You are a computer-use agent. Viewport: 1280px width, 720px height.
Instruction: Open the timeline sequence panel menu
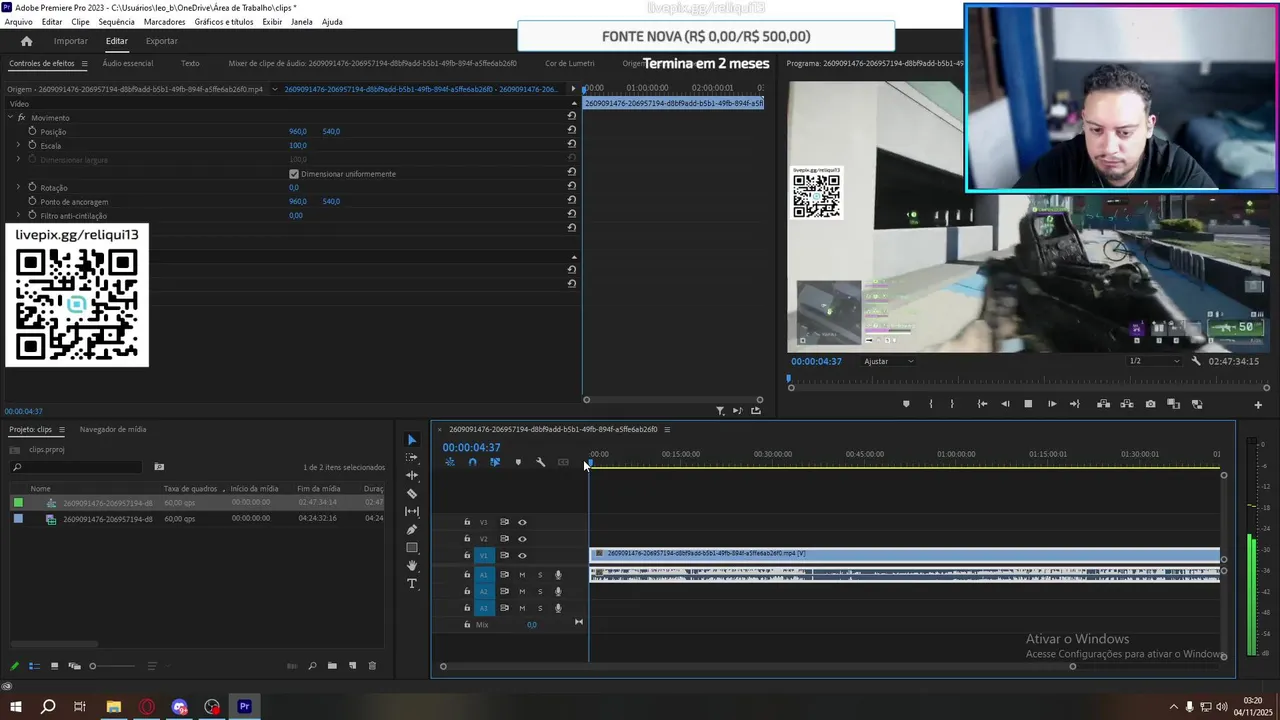point(667,430)
